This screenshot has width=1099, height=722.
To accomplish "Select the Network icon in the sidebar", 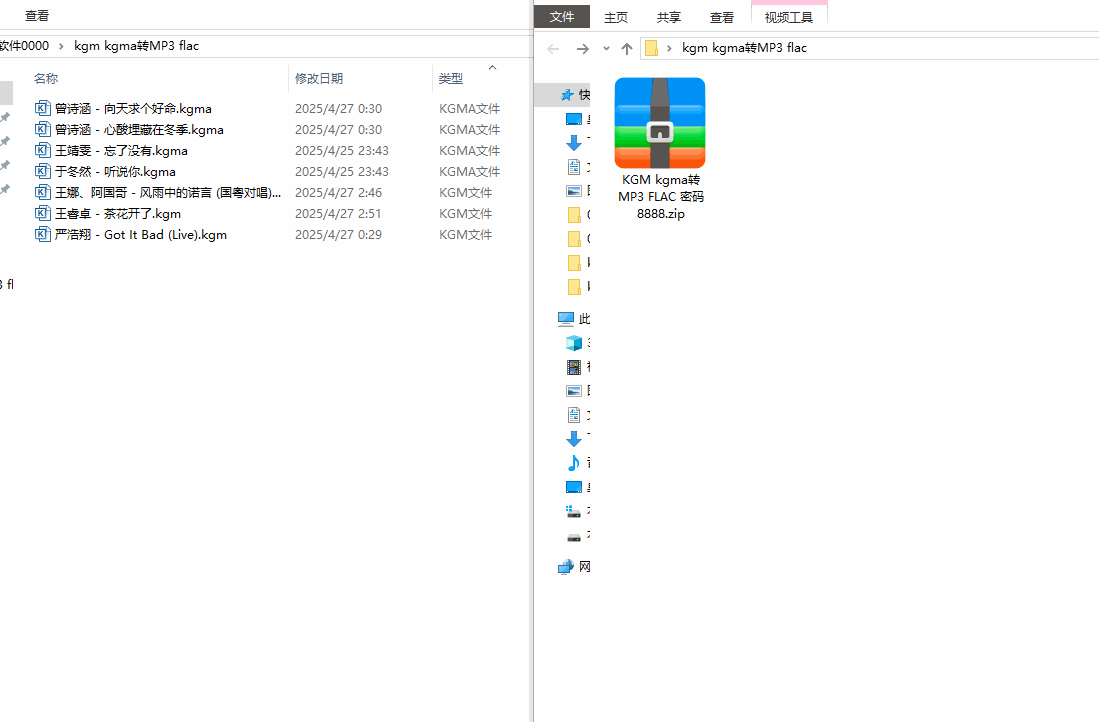I will point(566,566).
